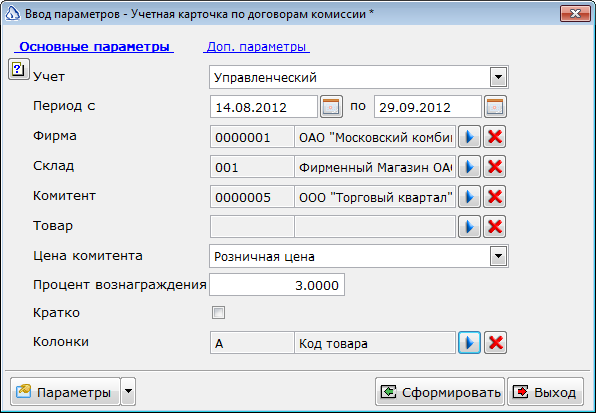Switch to Доп. параметры tab

click(x=257, y=47)
